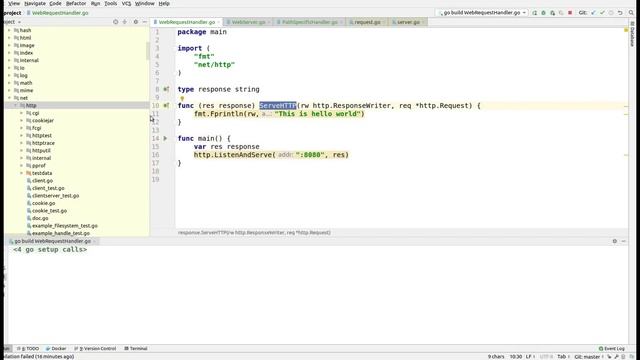Image resolution: width=640 pixels, height=360 pixels.
Task: Open the TODO tool window
Action: pyautogui.click(x=28, y=349)
